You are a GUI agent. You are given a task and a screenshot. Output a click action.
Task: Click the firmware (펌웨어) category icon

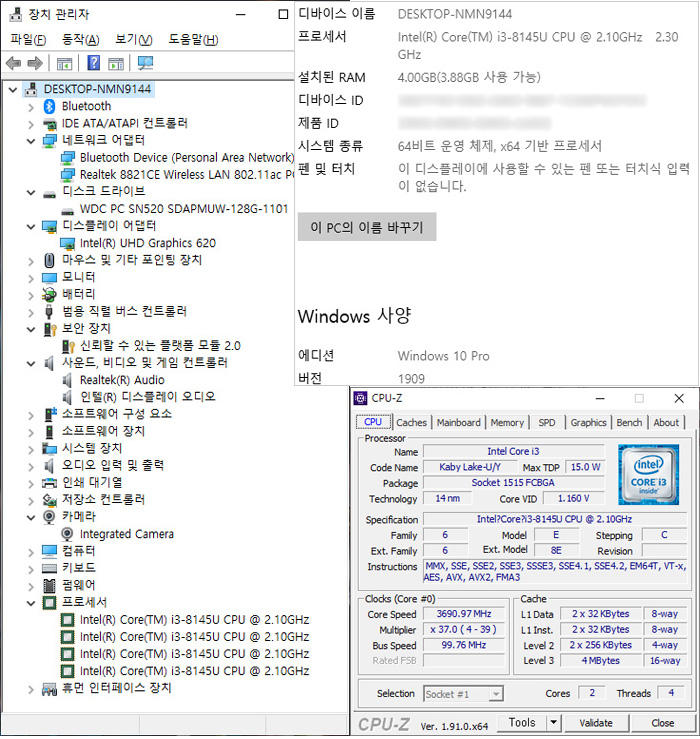point(49,586)
